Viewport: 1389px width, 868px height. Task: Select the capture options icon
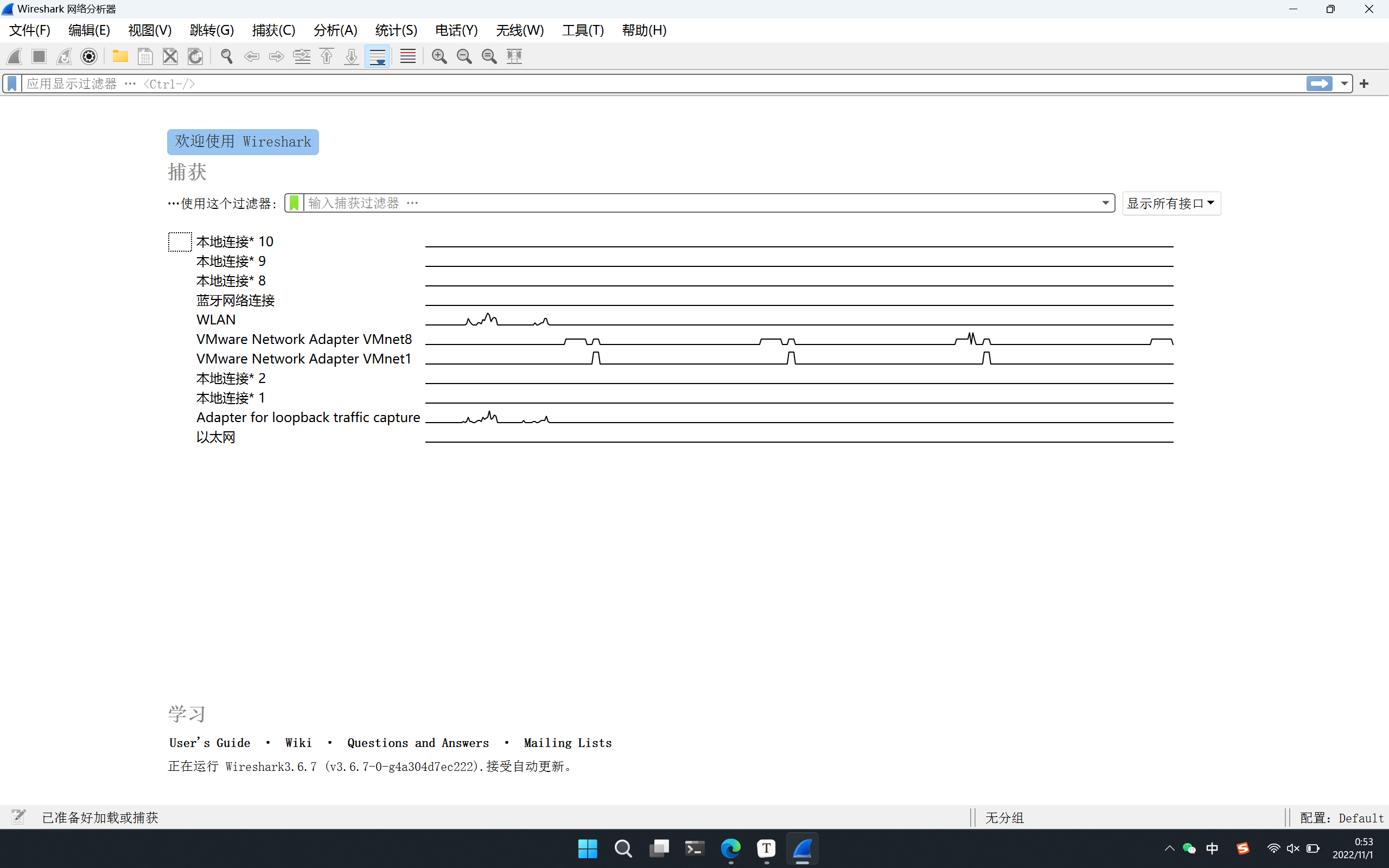tap(88, 56)
